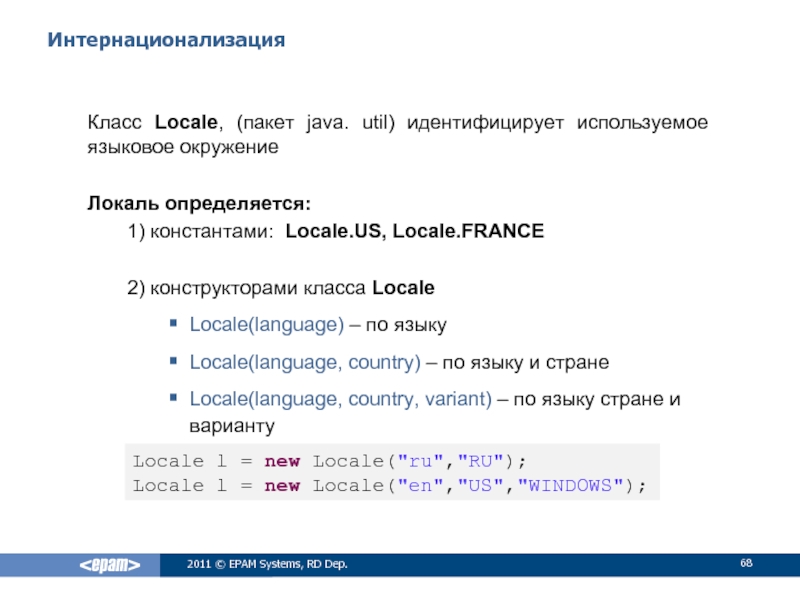The image size is (800, 600).
Task: Click the words языковое окружение
Action: (180, 147)
